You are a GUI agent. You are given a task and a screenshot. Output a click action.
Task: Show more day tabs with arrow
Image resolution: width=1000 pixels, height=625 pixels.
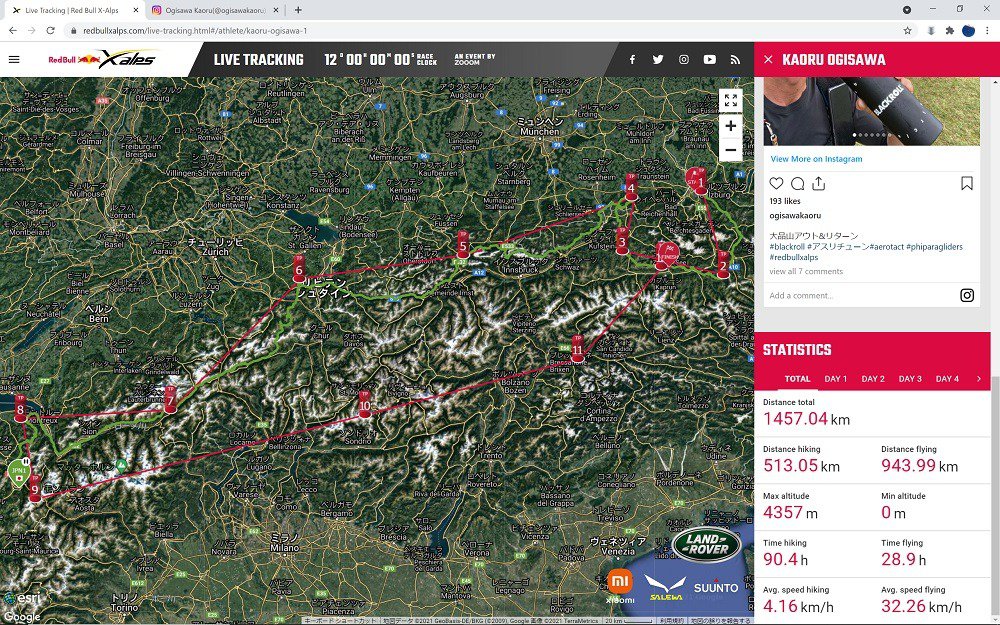(979, 379)
